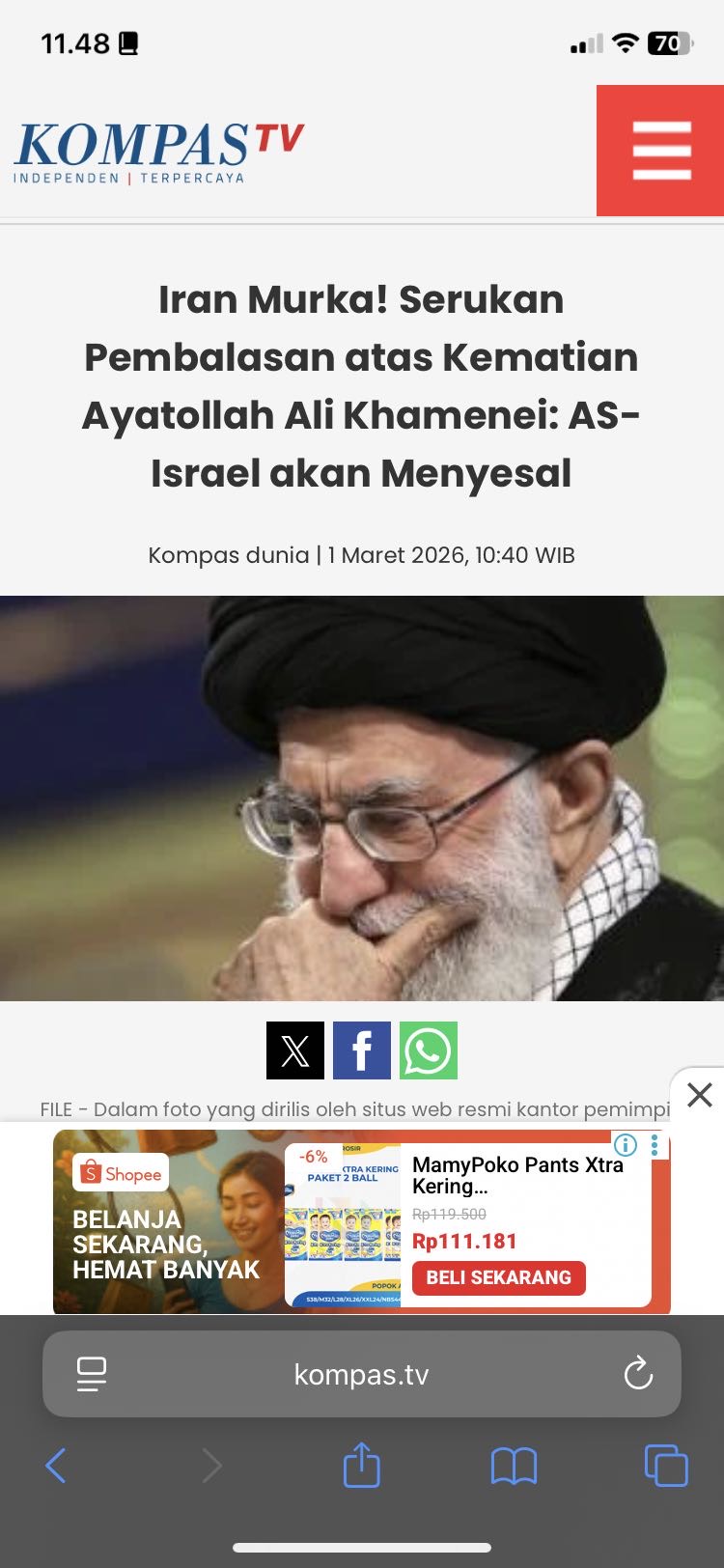Open page settings icon in address bar
Viewport: 724px width, 1568px height.
click(x=92, y=1374)
